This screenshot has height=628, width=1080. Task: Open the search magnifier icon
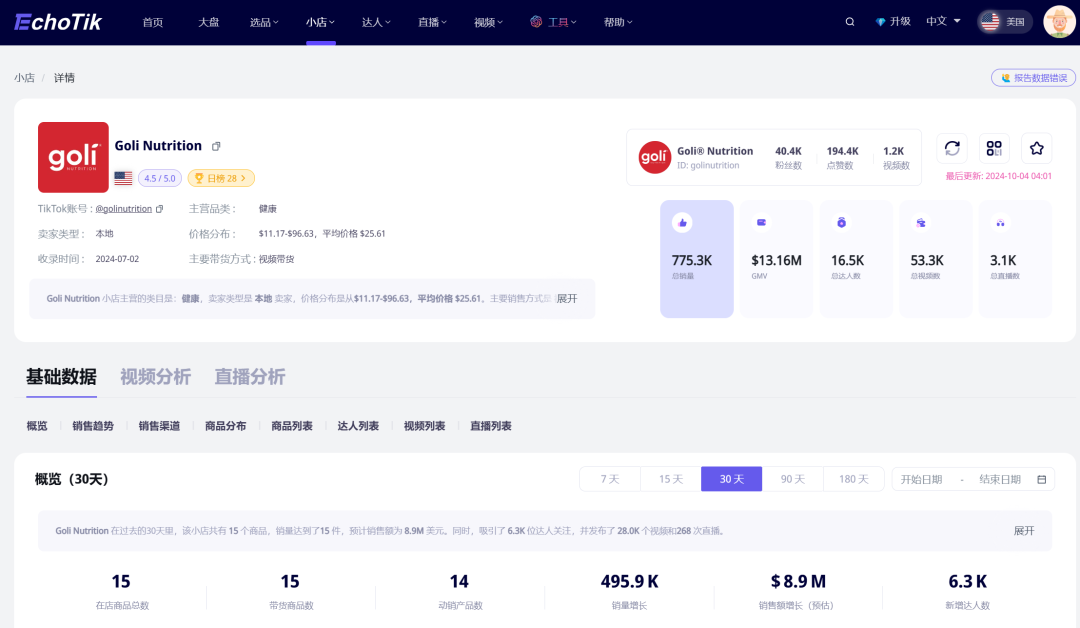coord(850,22)
